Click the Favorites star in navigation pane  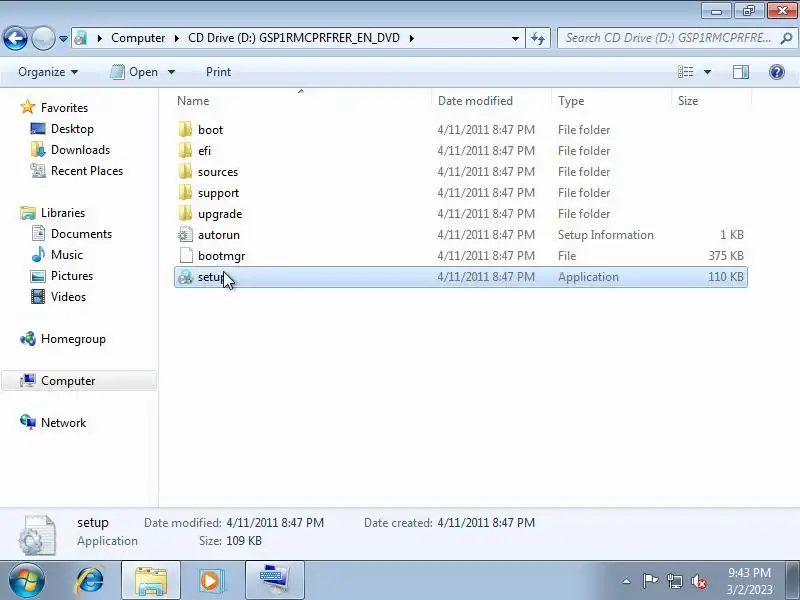28,107
